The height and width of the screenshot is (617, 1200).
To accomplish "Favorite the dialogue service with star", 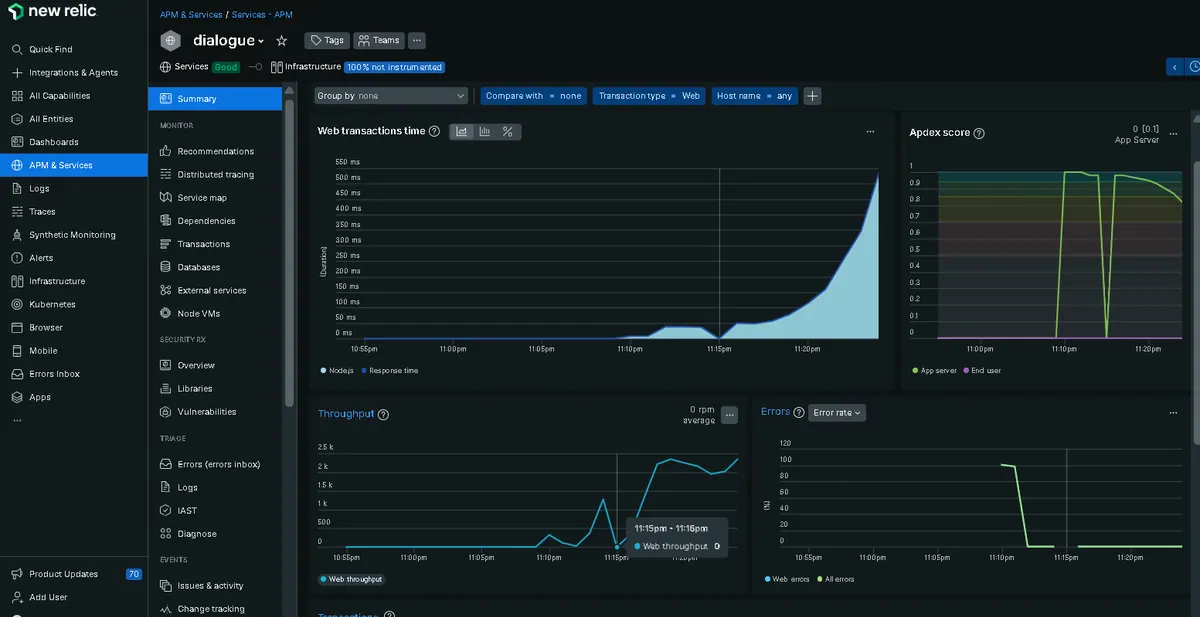I will (x=282, y=41).
